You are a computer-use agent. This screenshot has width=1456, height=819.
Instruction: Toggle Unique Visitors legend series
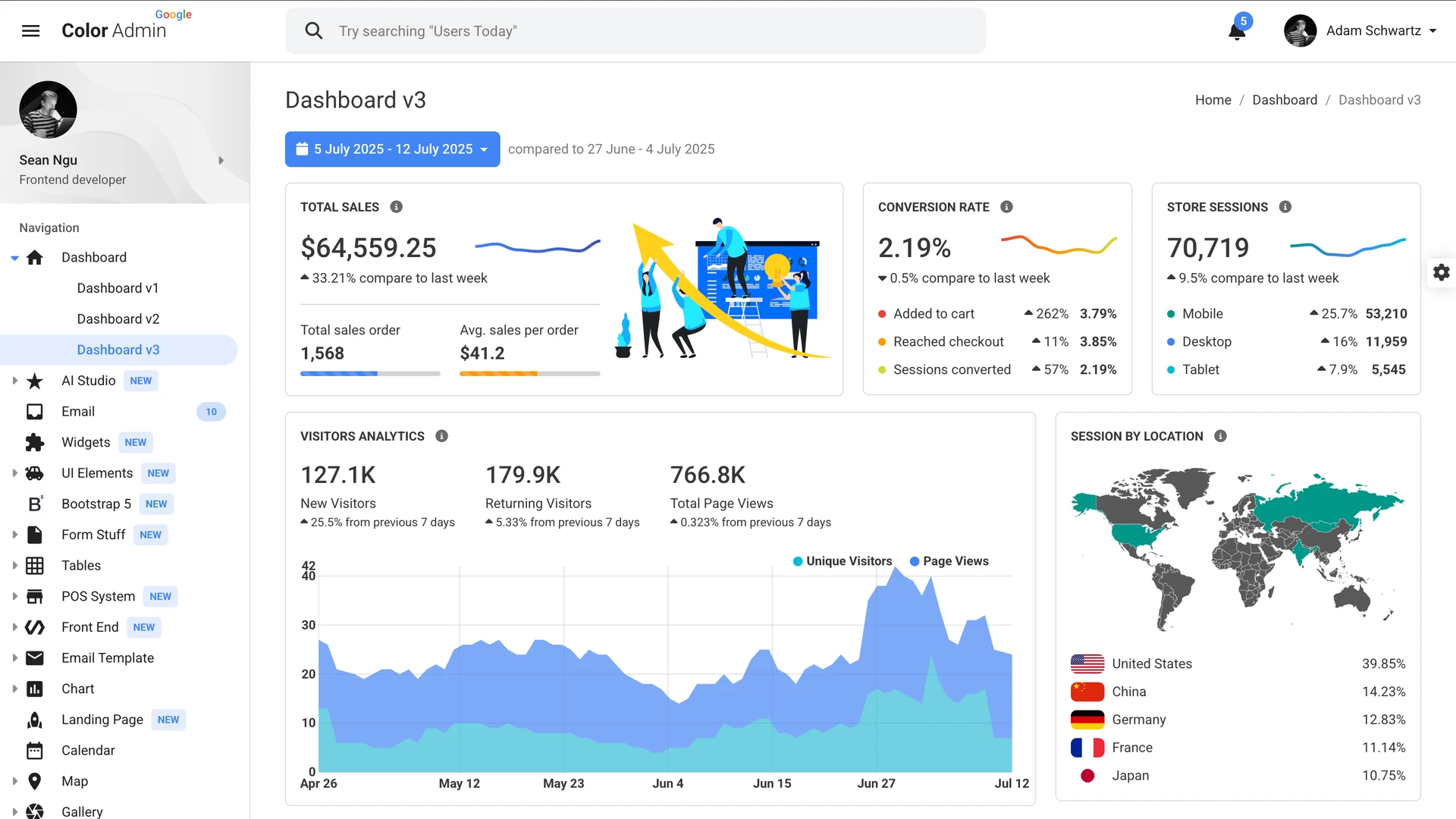842,561
